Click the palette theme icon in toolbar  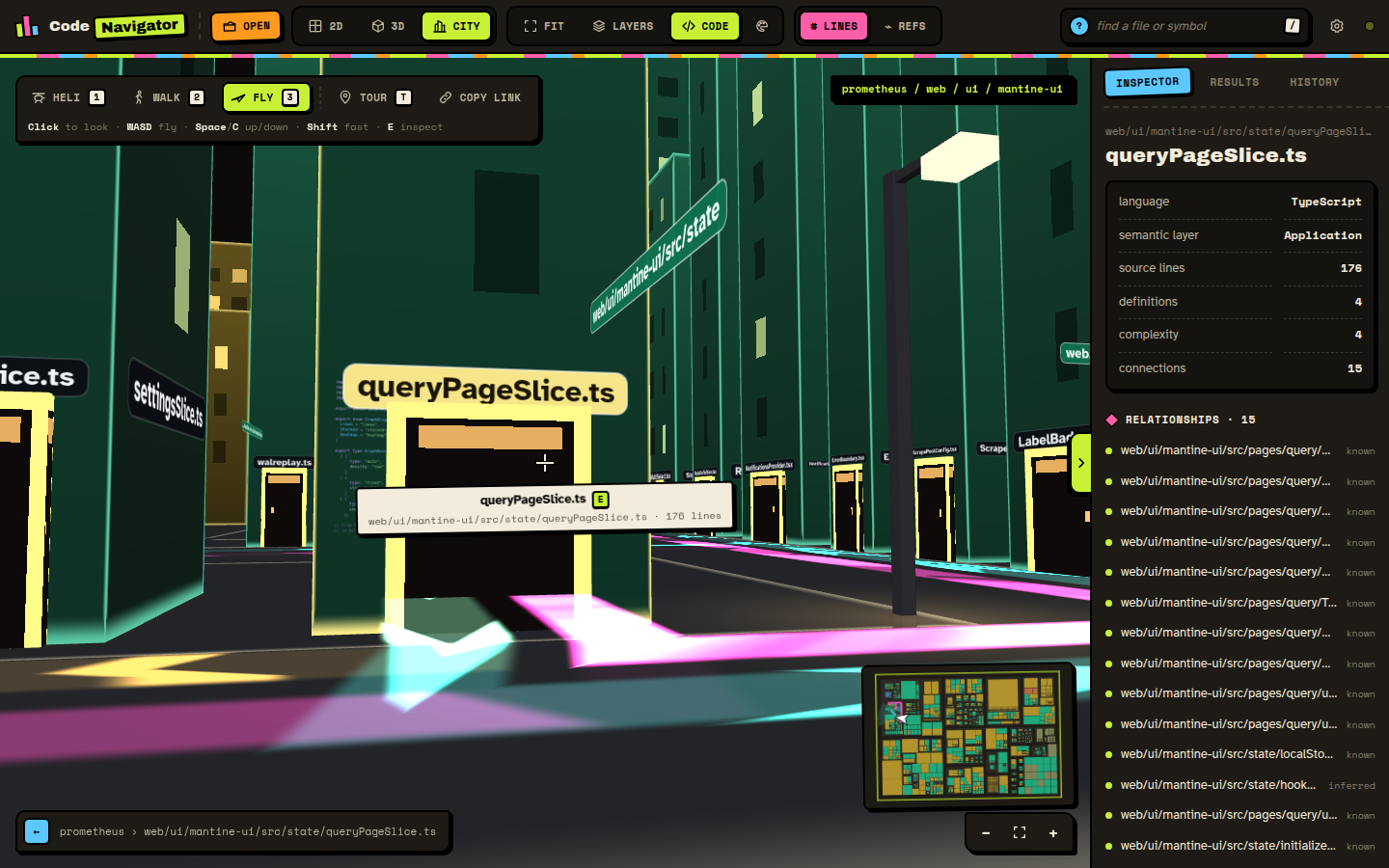coord(762,26)
